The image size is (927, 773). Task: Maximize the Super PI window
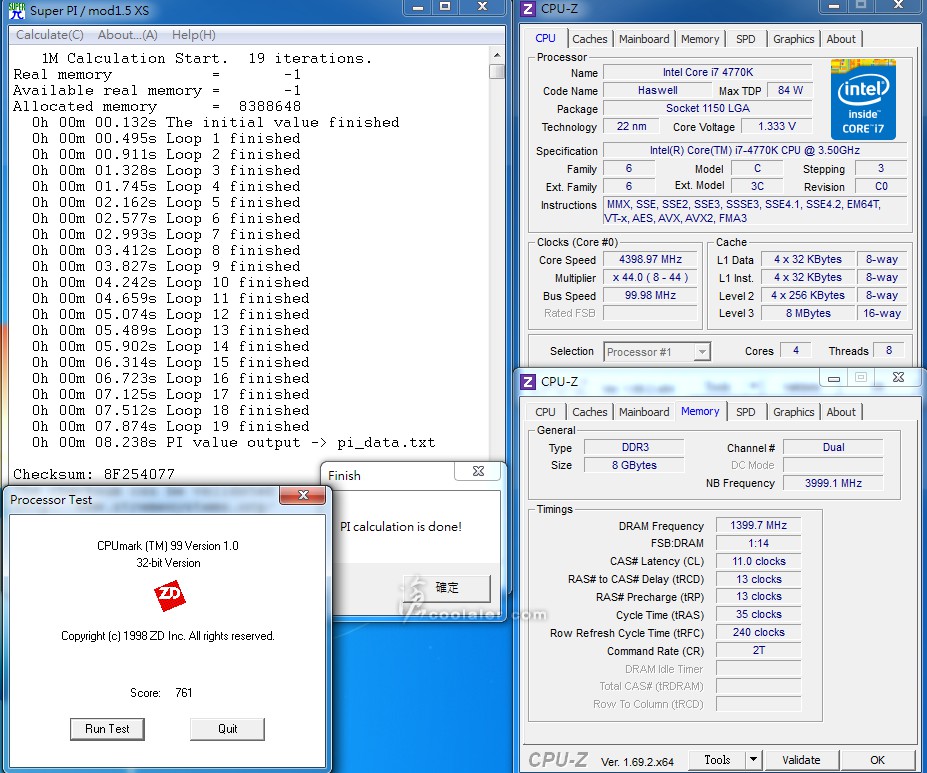click(445, 7)
